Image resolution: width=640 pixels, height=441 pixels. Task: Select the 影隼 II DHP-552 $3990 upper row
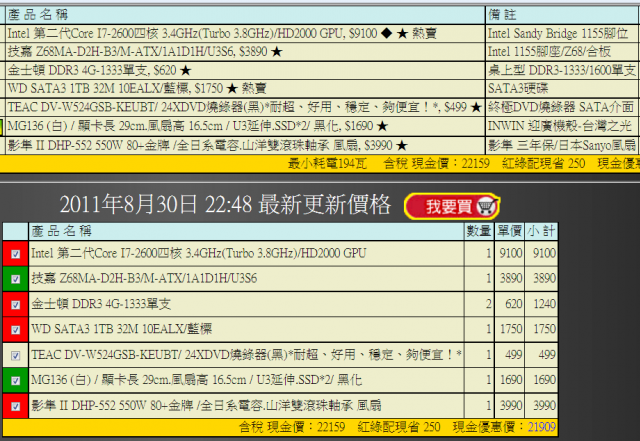[245, 145]
